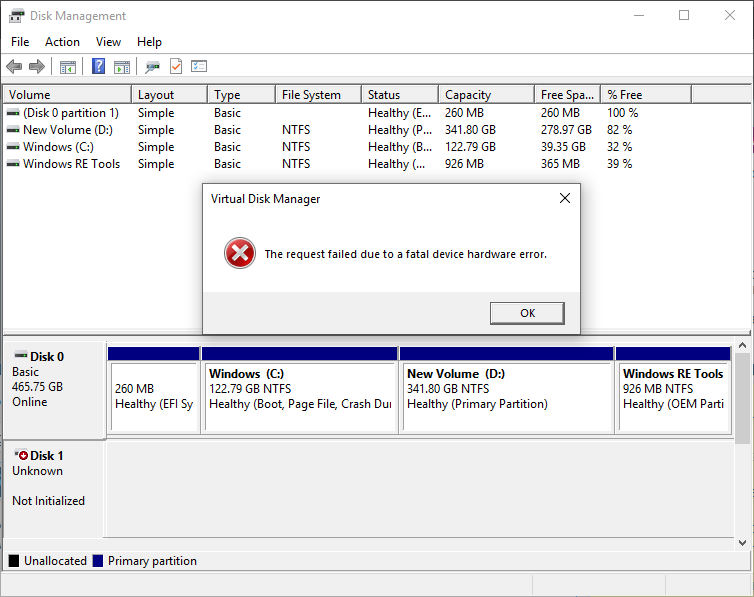Open the File menu
Screen dimensions: 754x597
pos(20,42)
